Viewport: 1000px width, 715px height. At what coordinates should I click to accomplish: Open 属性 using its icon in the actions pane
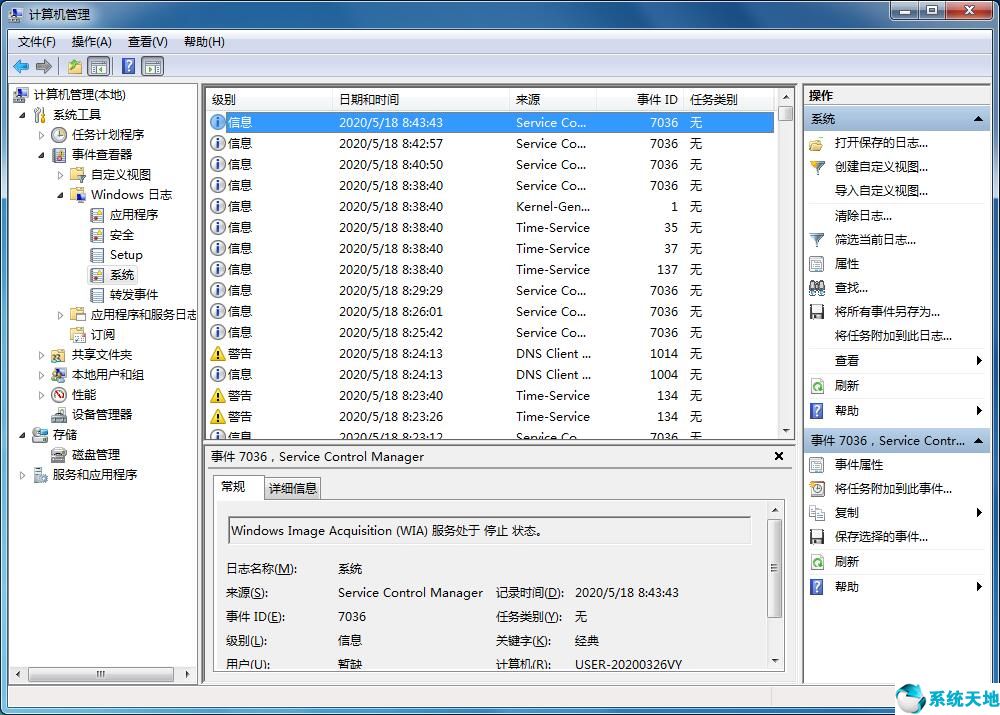(818, 263)
